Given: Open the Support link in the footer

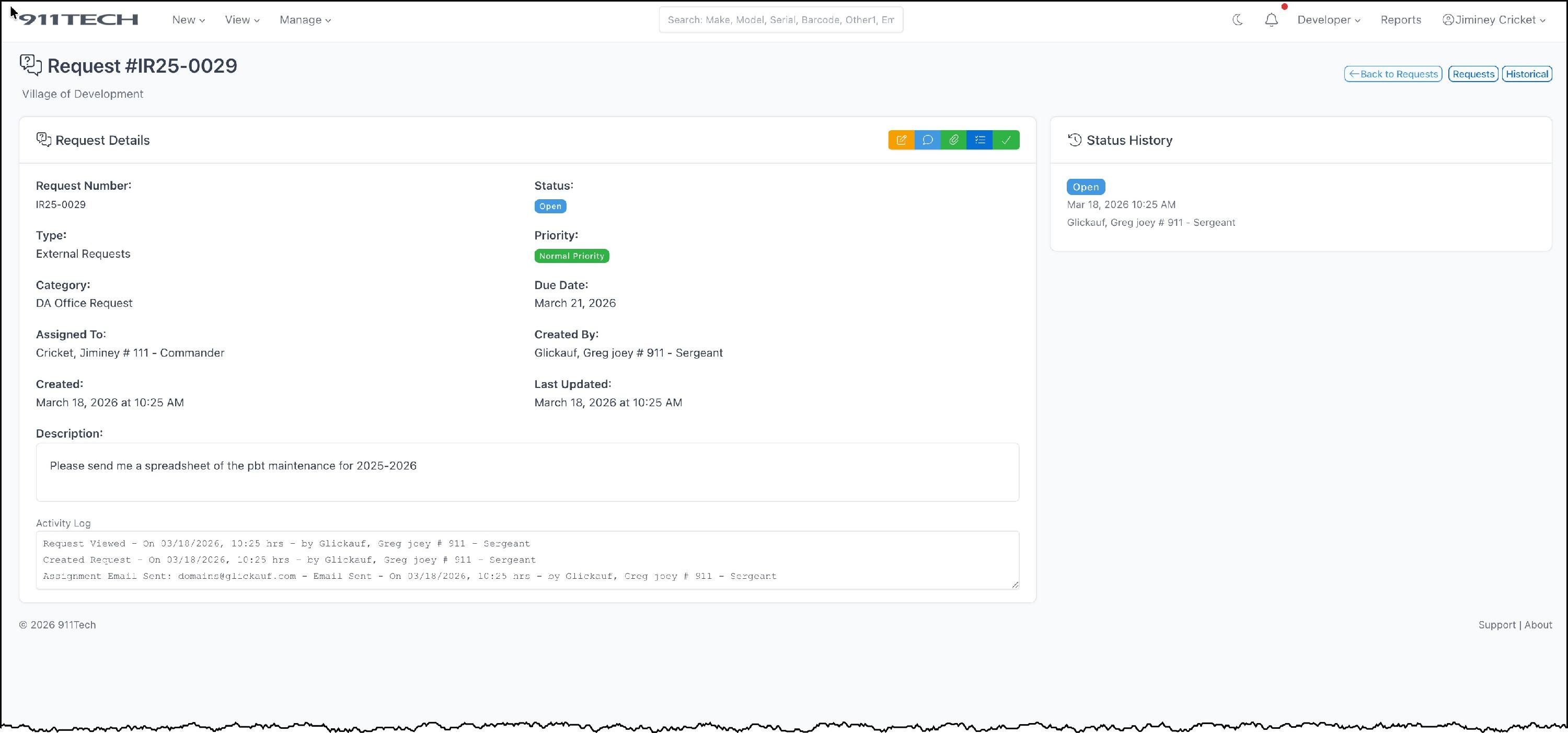Looking at the screenshot, I should coord(1496,625).
